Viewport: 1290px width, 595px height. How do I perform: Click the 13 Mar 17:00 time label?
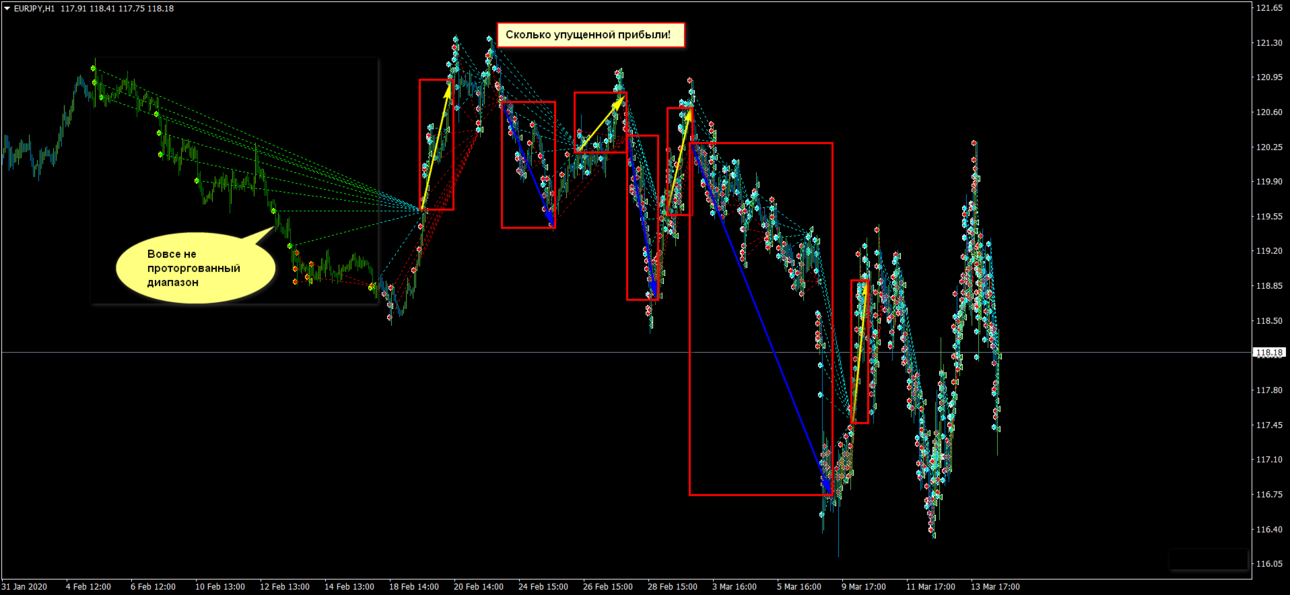tap(995, 587)
